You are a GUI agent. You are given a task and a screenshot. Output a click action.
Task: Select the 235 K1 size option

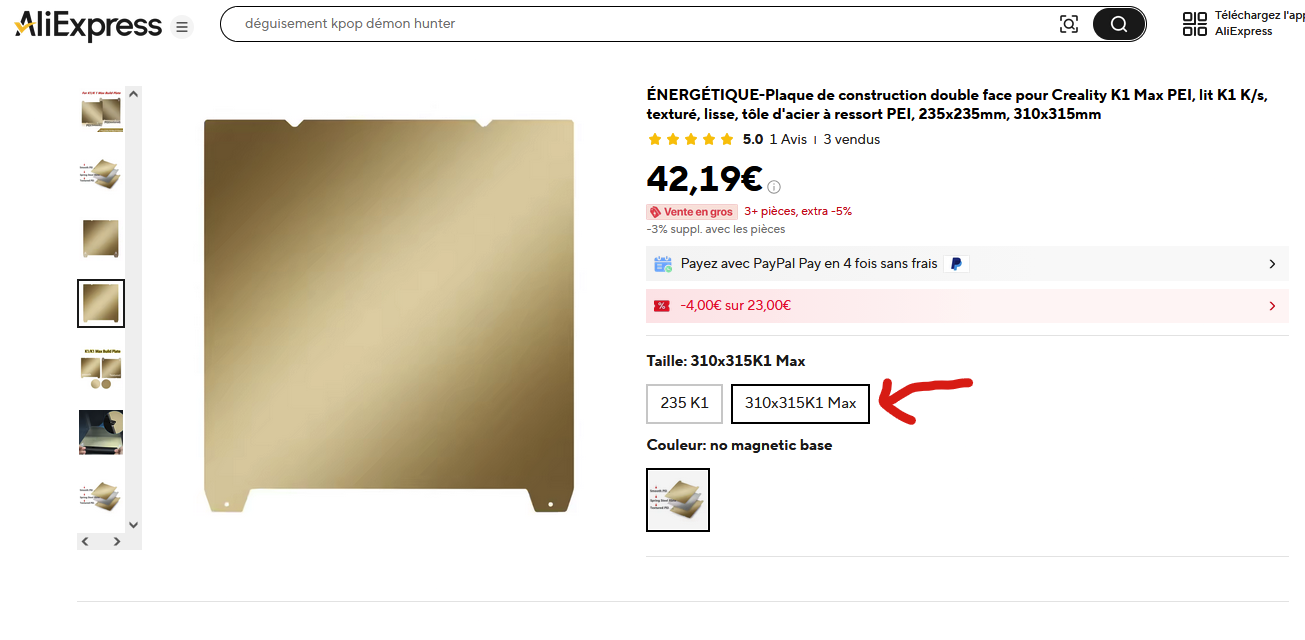(x=684, y=403)
